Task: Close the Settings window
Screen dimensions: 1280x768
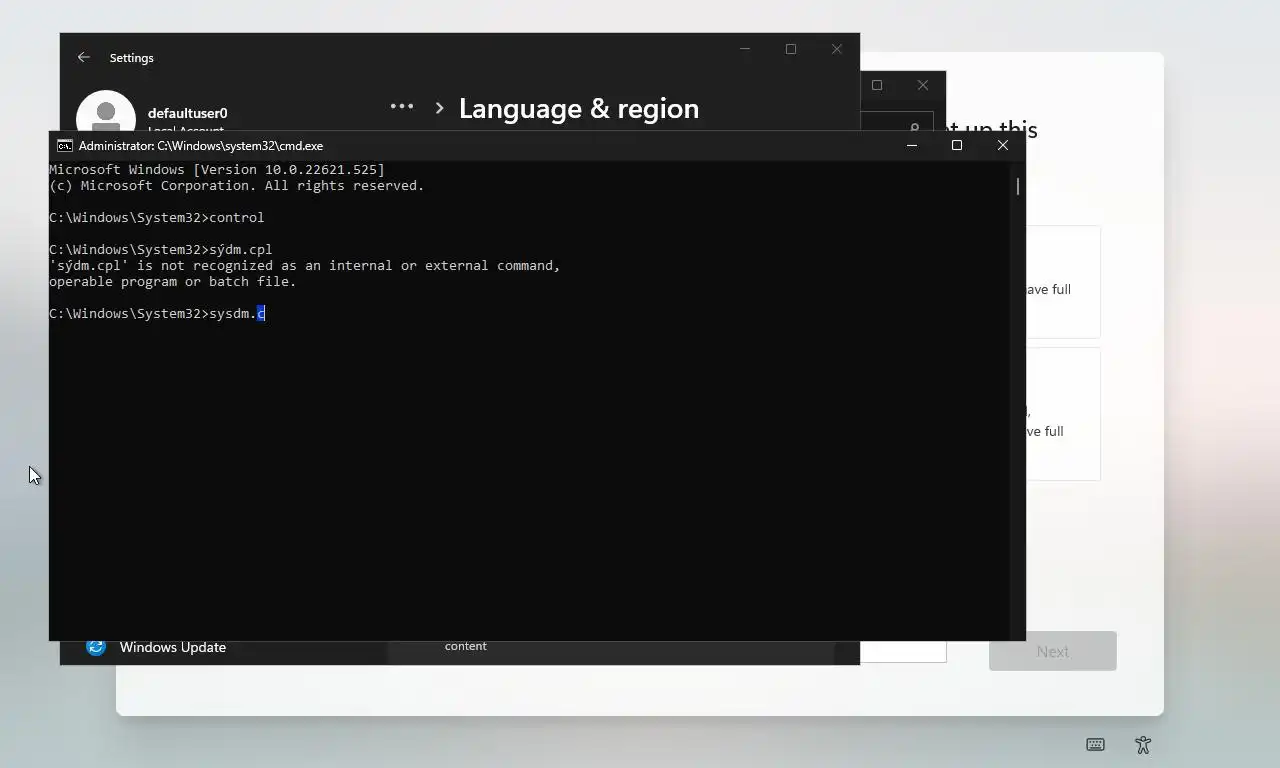Action: pos(837,49)
